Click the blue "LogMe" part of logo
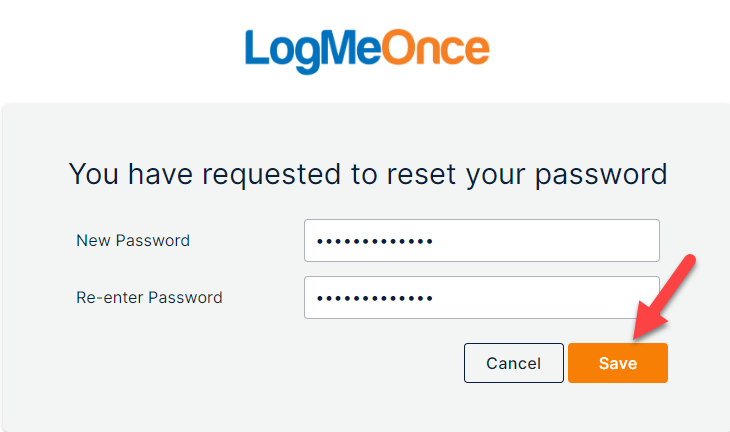This screenshot has height=432, width=730. coord(313,51)
